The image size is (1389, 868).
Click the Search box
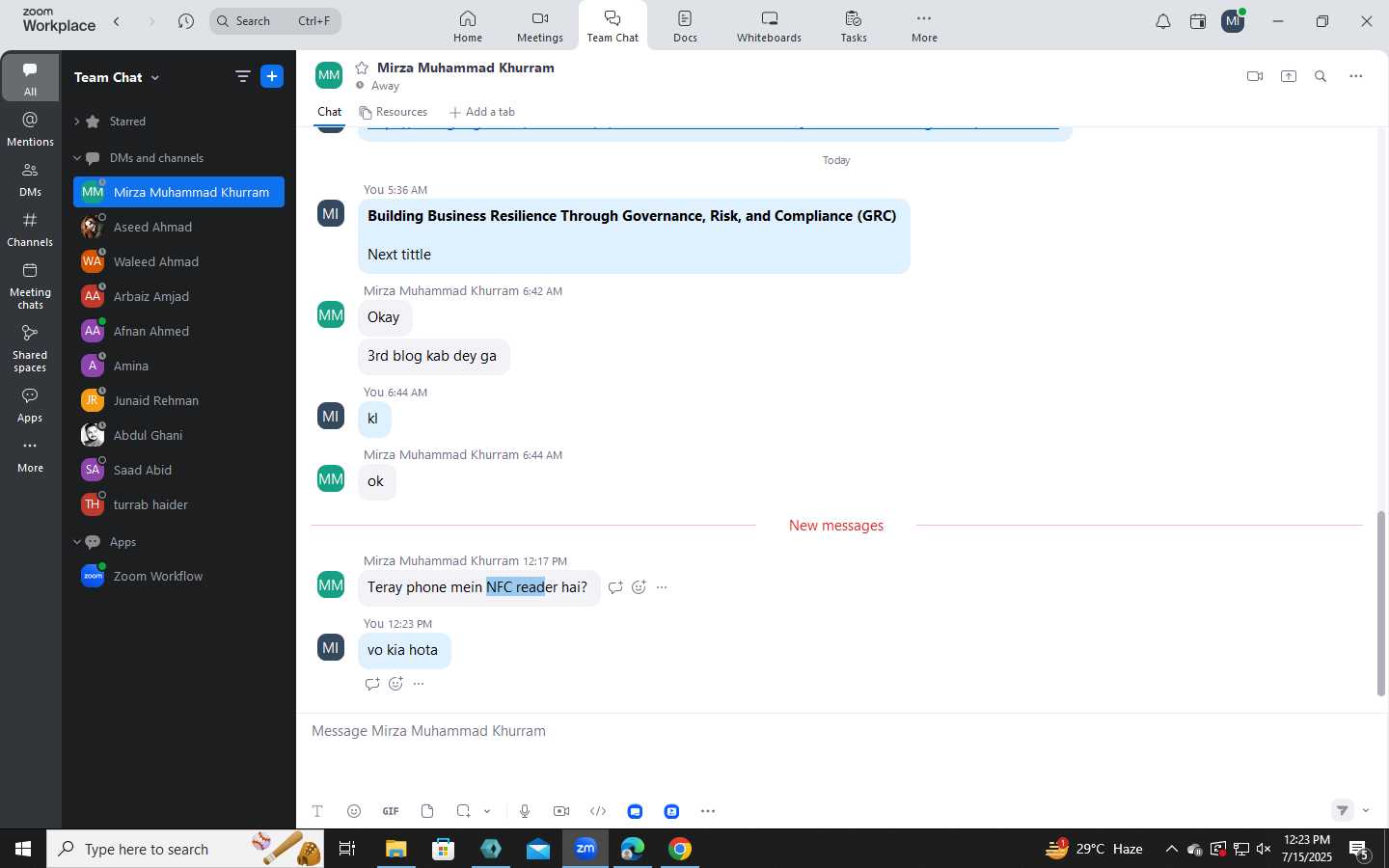pos(275,21)
